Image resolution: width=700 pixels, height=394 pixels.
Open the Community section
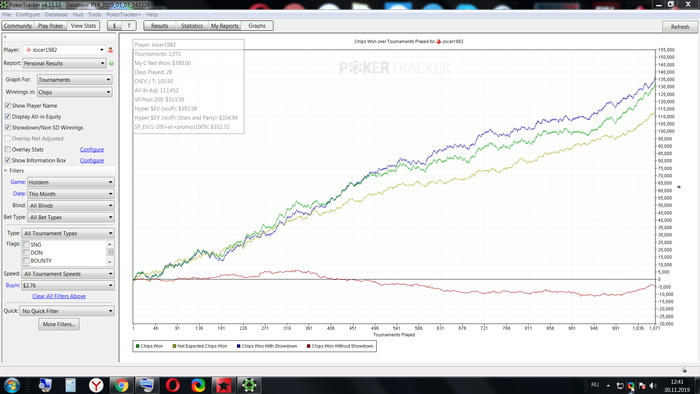[17, 26]
